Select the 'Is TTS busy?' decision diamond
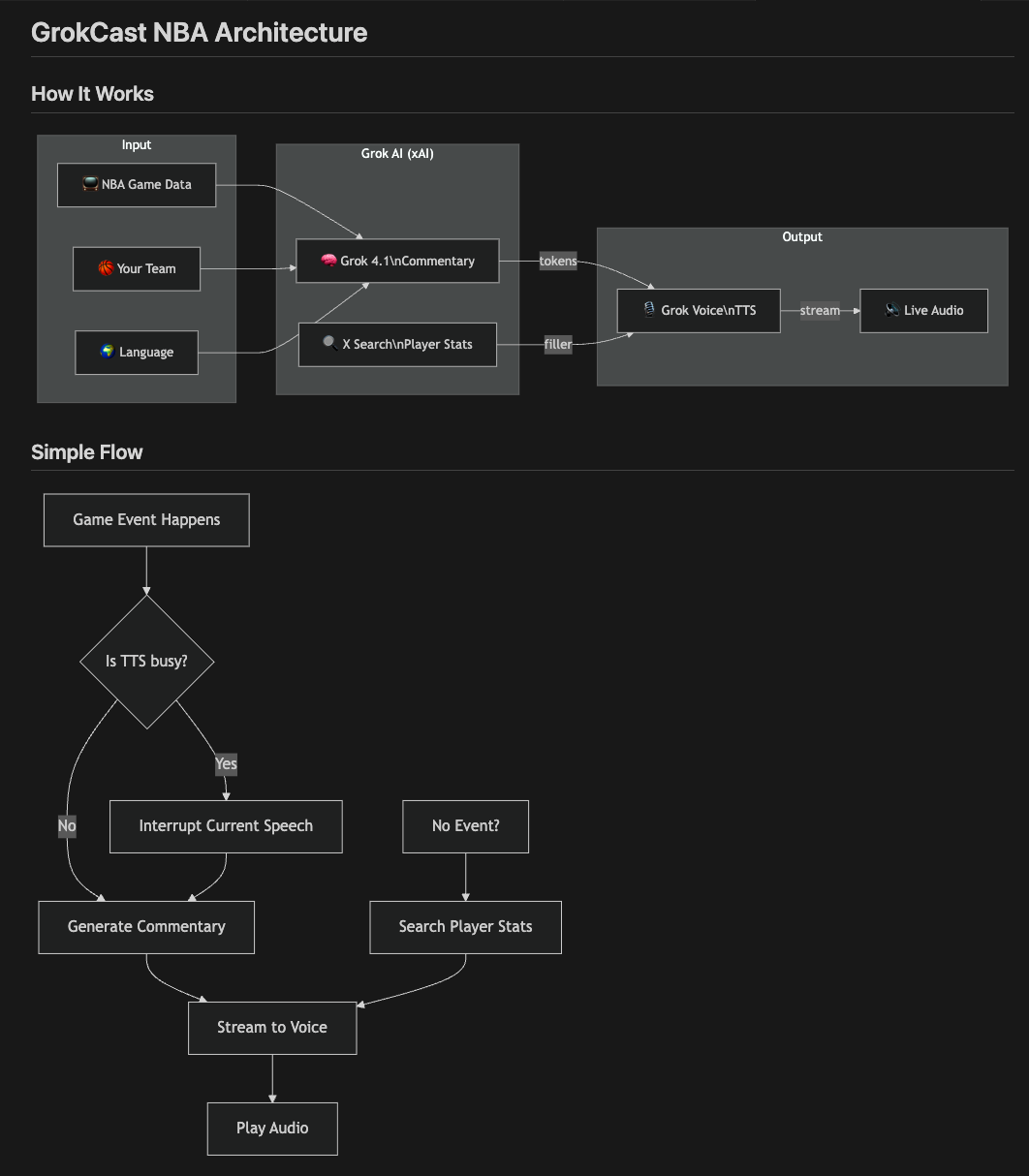 [146, 662]
